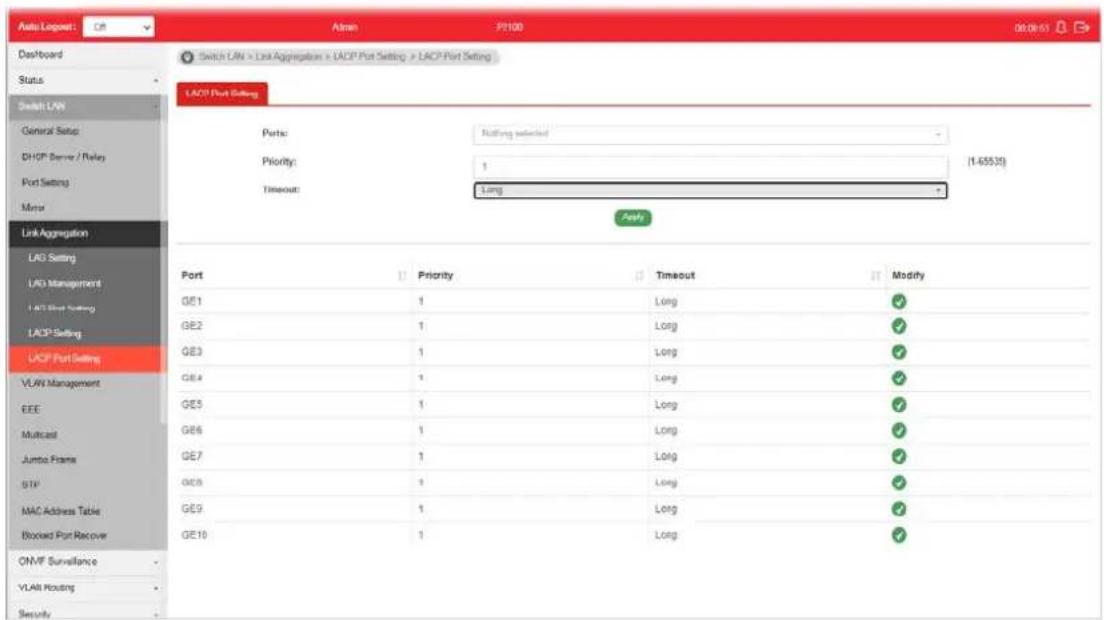Click the GE1 port cell
1104x620 pixels.
pos(192,301)
